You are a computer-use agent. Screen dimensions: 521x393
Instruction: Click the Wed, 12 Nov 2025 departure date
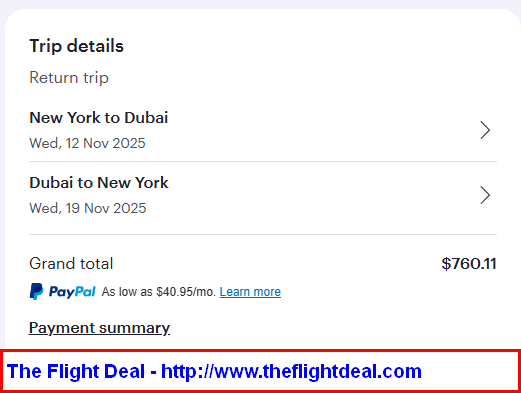pyautogui.click(x=87, y=143)
